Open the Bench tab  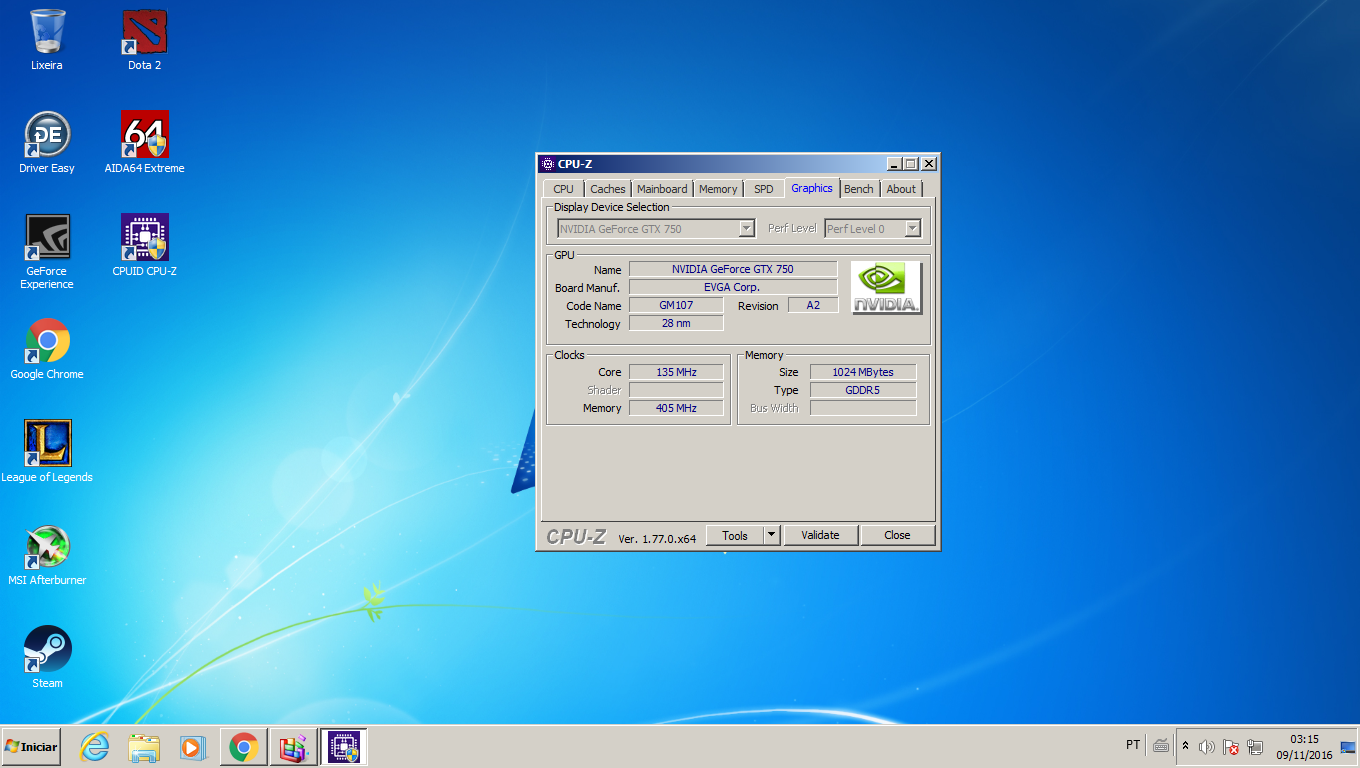[859, 189]
